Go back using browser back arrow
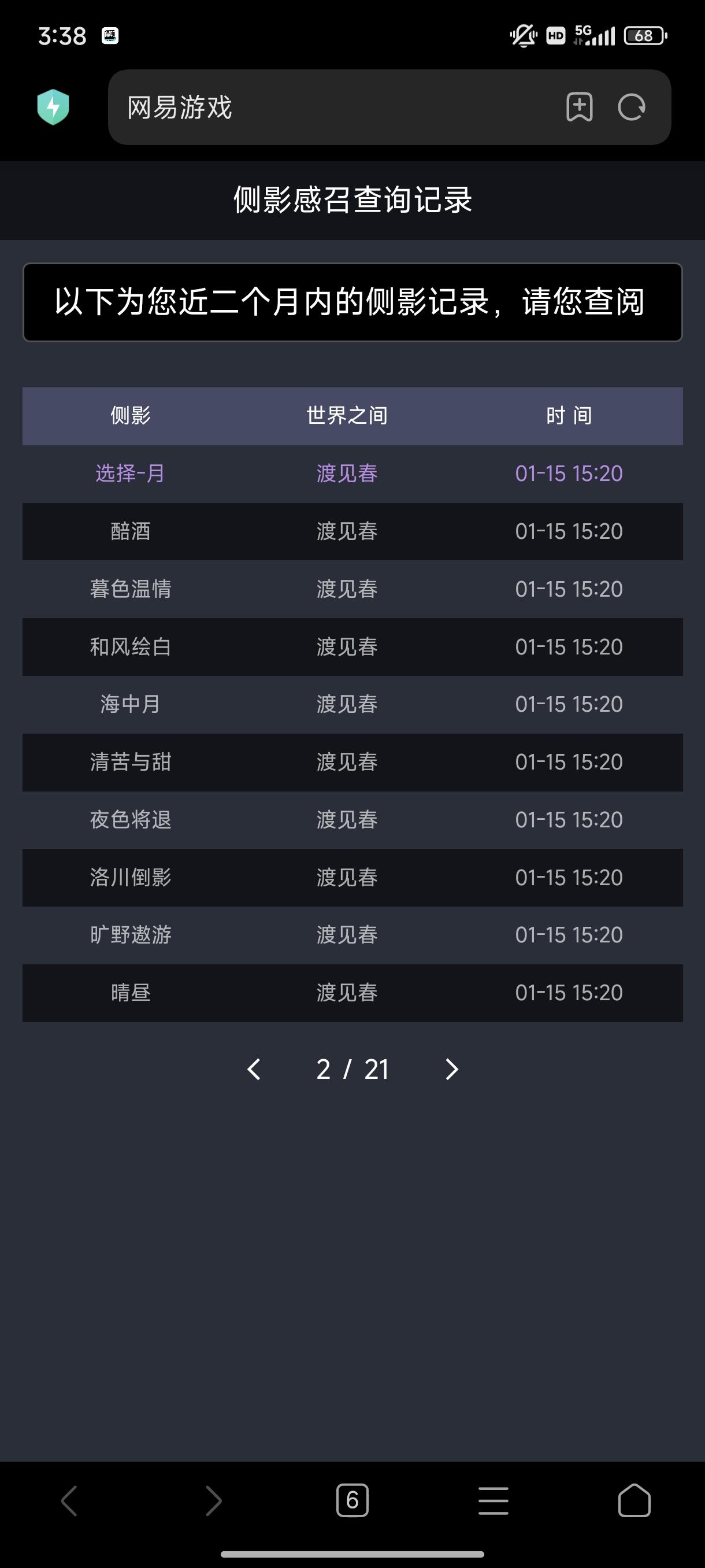The image size is (705, 1568). 69,1500
